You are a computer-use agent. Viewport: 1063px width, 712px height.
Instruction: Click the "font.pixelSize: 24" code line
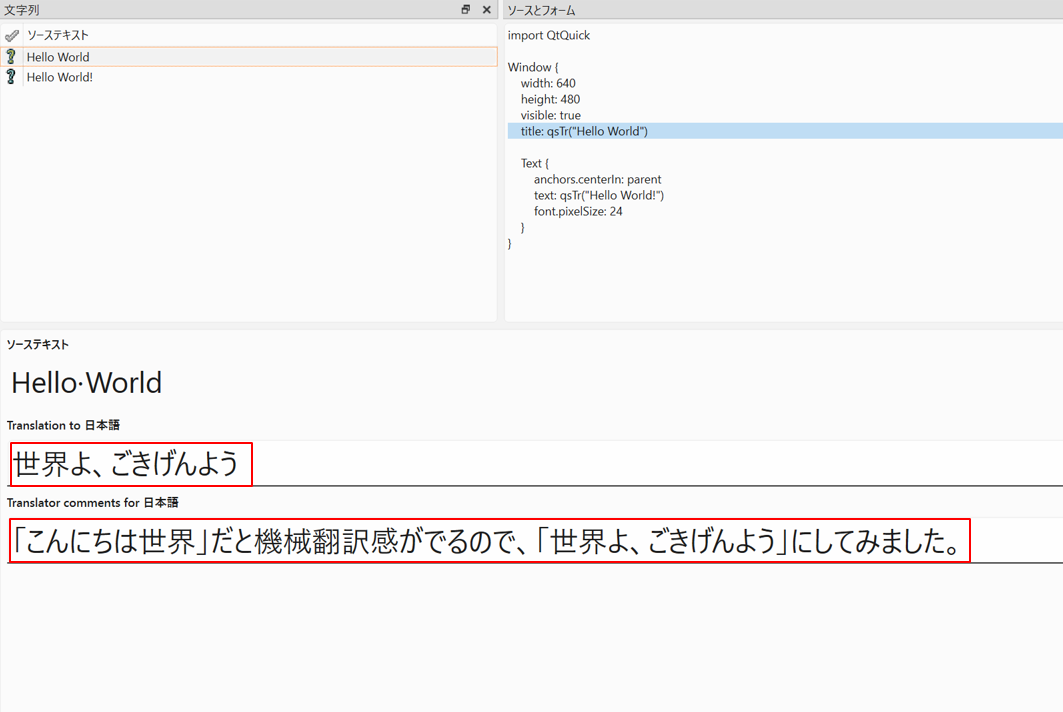[x=578, y=211]
